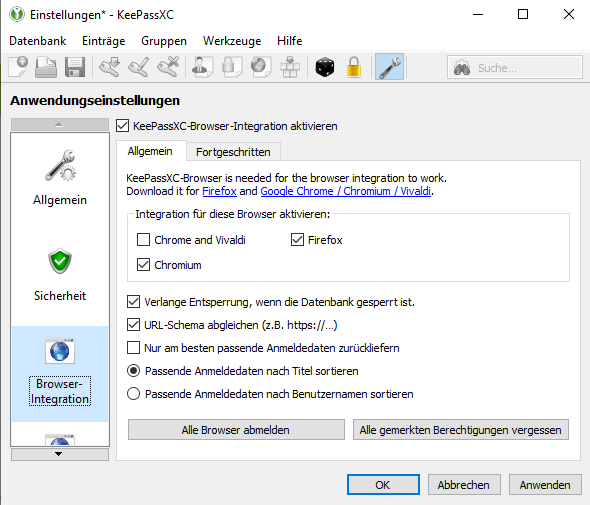Uncheck the Firefox browser checkbox
590x505 pixels.
tap(297, 239)
